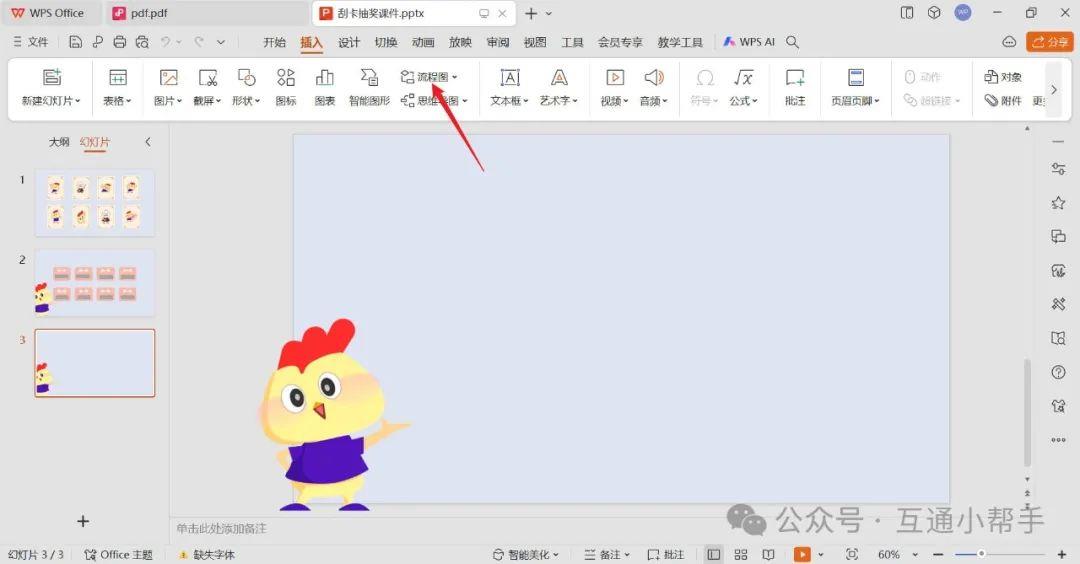Open the Formula (公式) tool

pyautogui.click(x=743, y=87)
